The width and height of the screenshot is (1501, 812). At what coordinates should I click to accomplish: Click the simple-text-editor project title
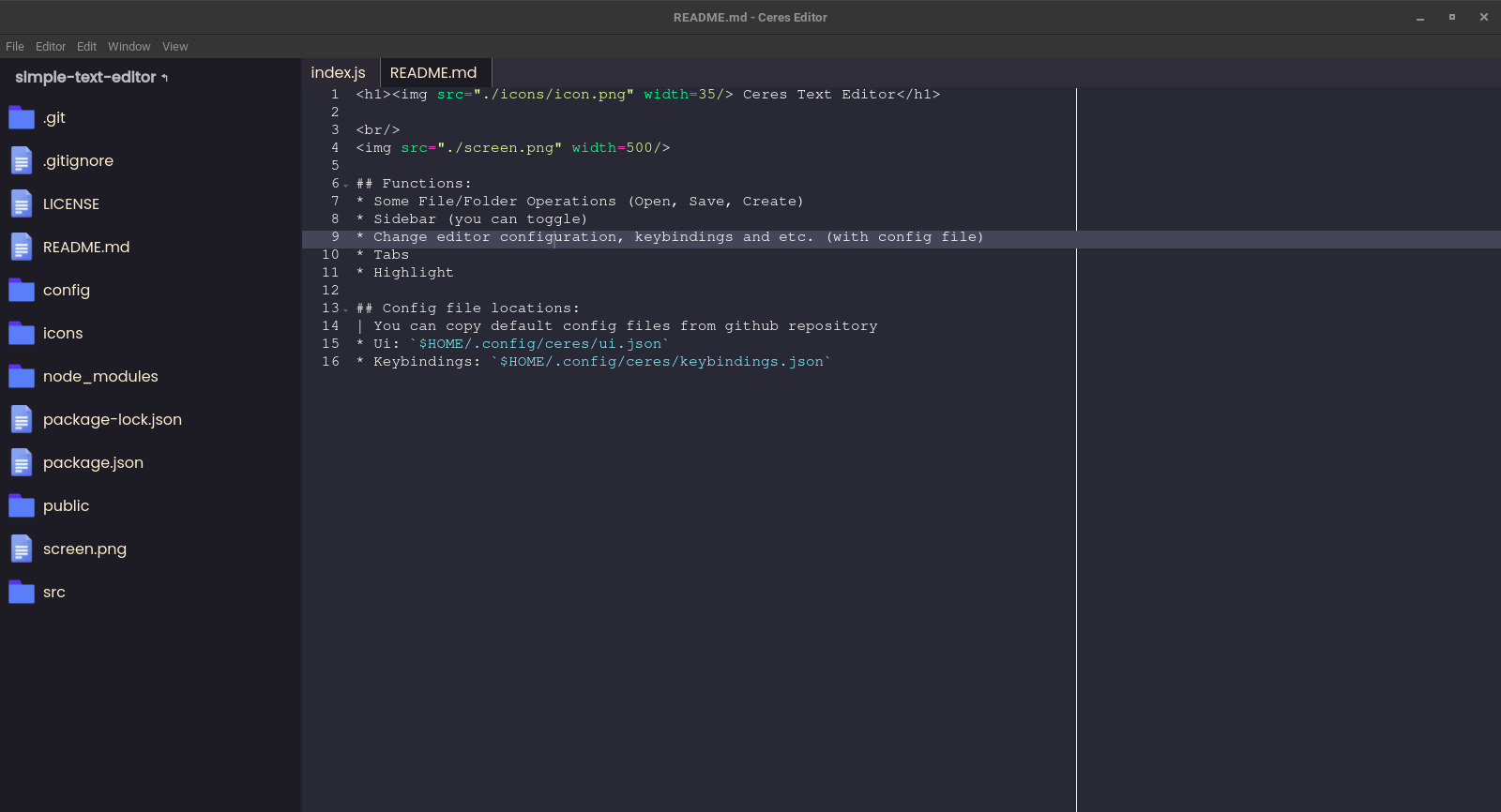point(85,77)
